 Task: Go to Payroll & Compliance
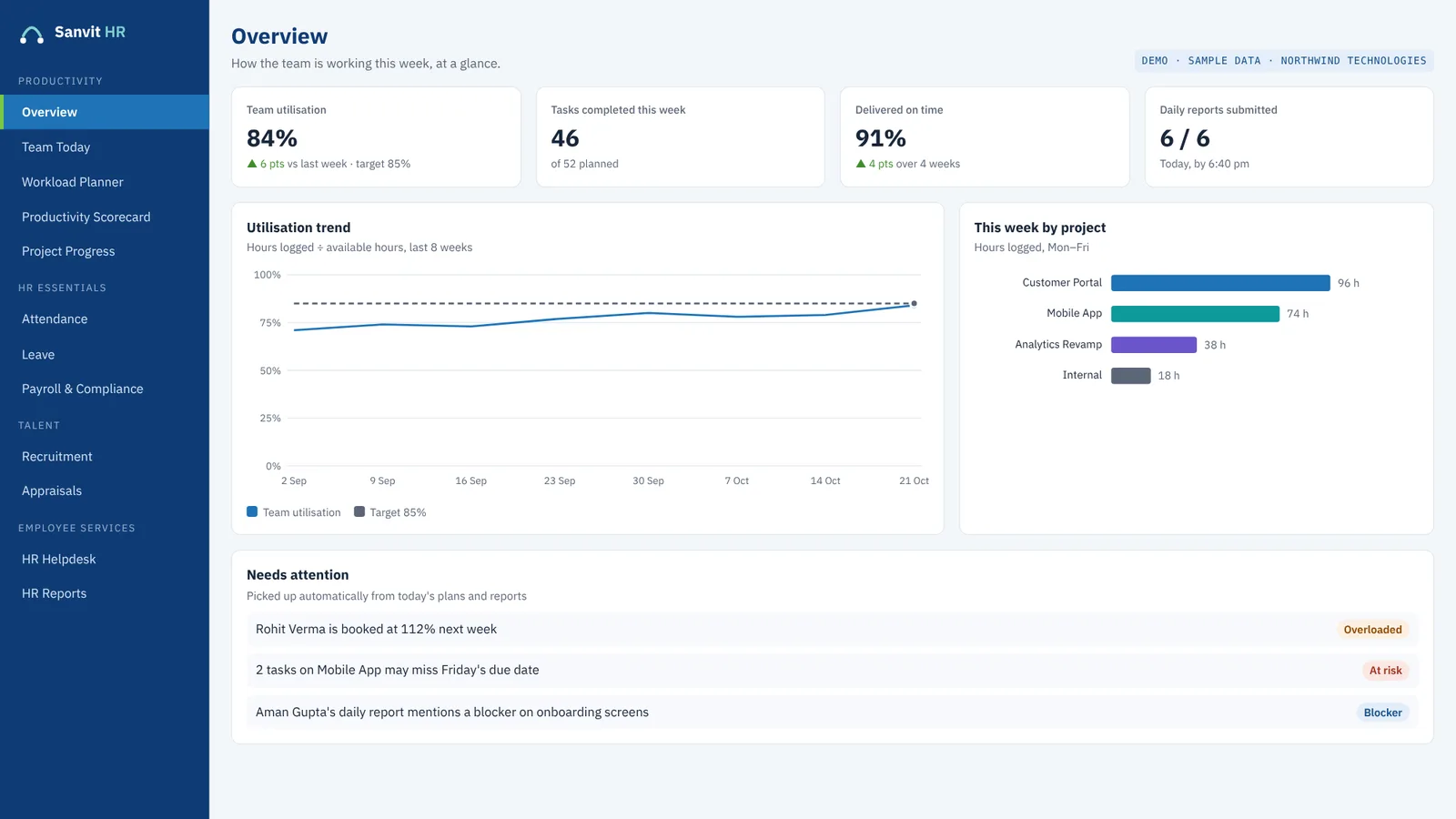[105, 389]
